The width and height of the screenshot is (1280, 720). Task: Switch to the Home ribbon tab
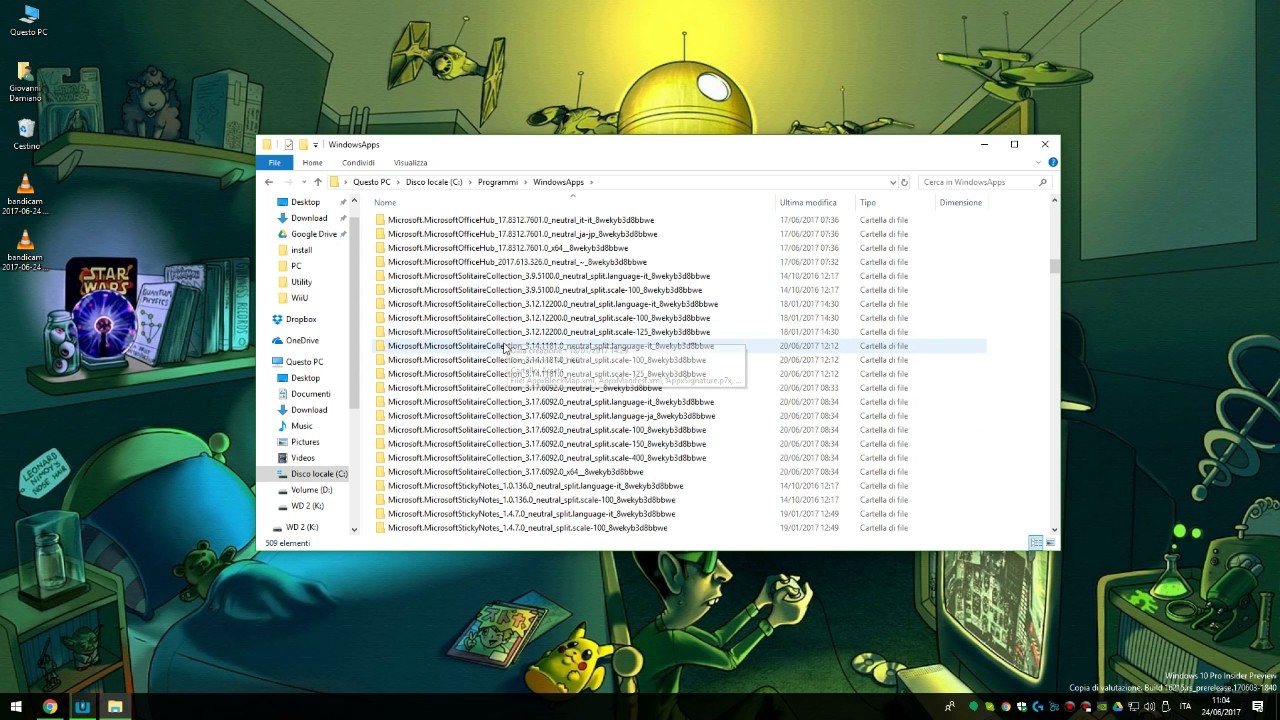pyautogui.click(x=312, y=162)
